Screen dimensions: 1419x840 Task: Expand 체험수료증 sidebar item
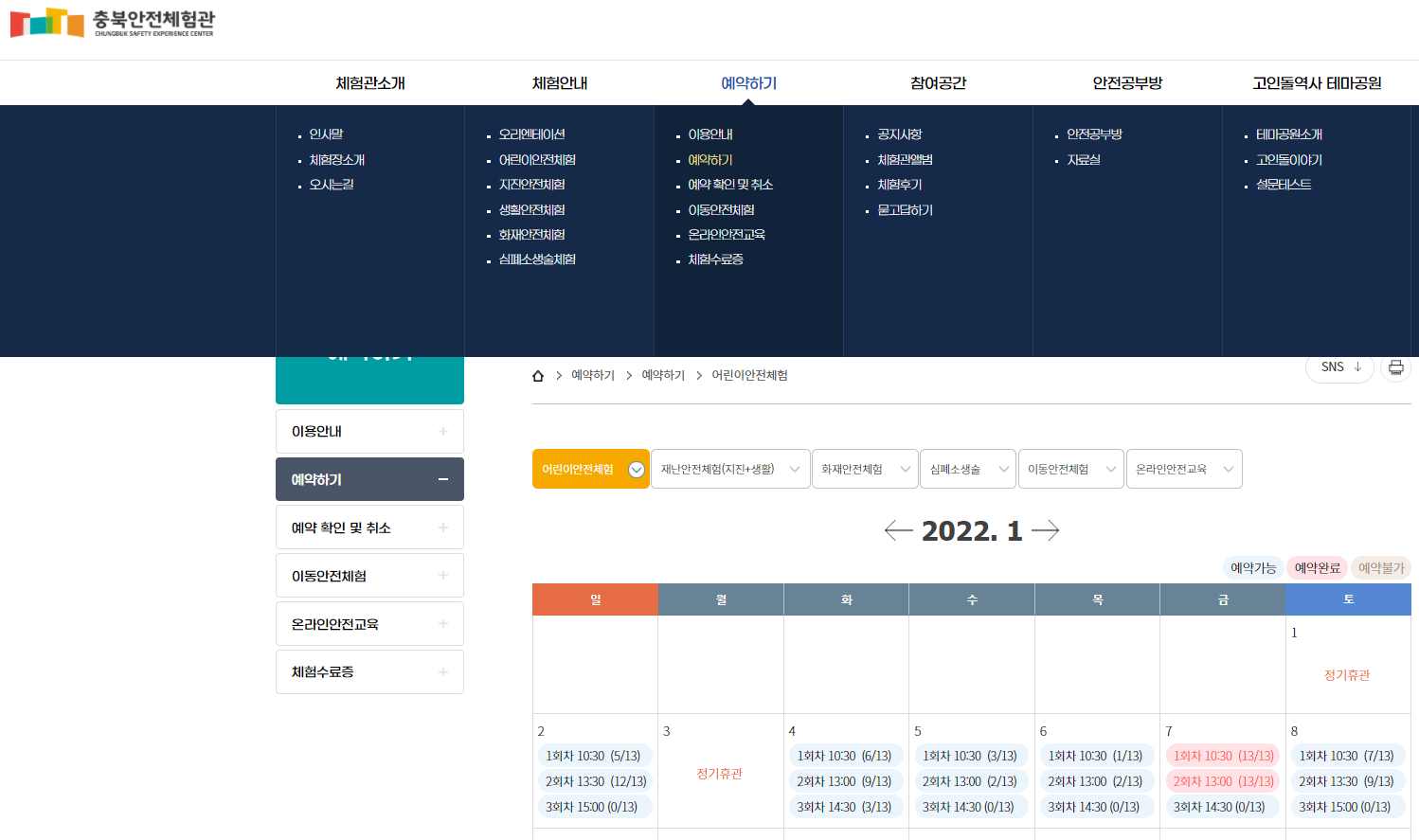[369, 671]
